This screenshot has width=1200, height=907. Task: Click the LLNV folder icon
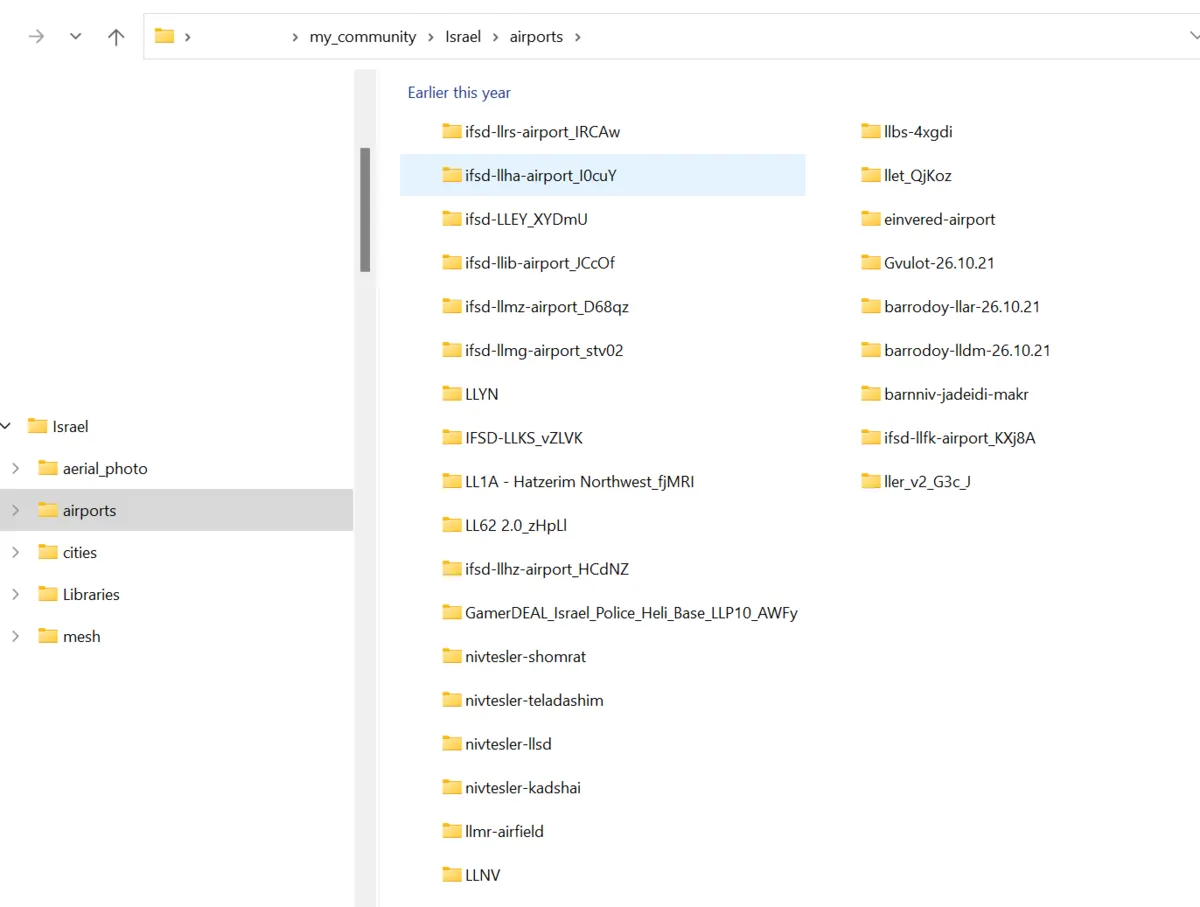click(x=452, y=875)
